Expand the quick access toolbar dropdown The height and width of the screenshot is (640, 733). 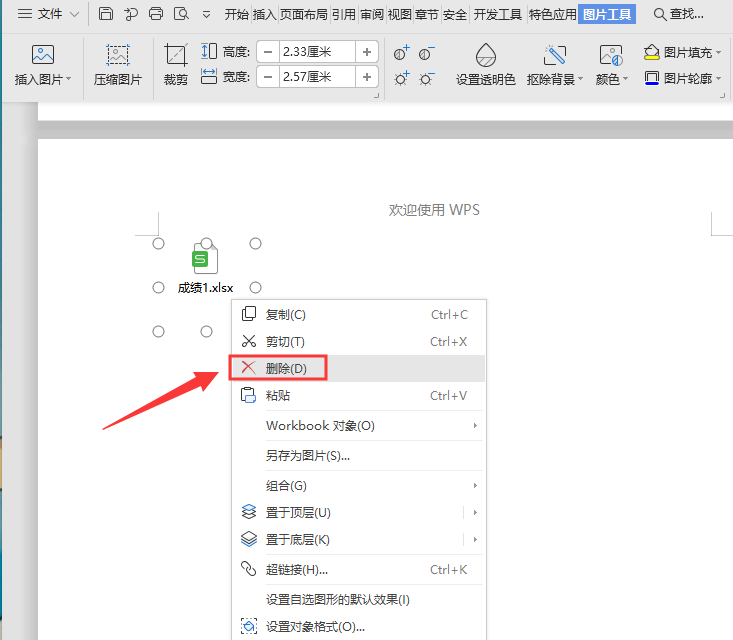(206, 15)
